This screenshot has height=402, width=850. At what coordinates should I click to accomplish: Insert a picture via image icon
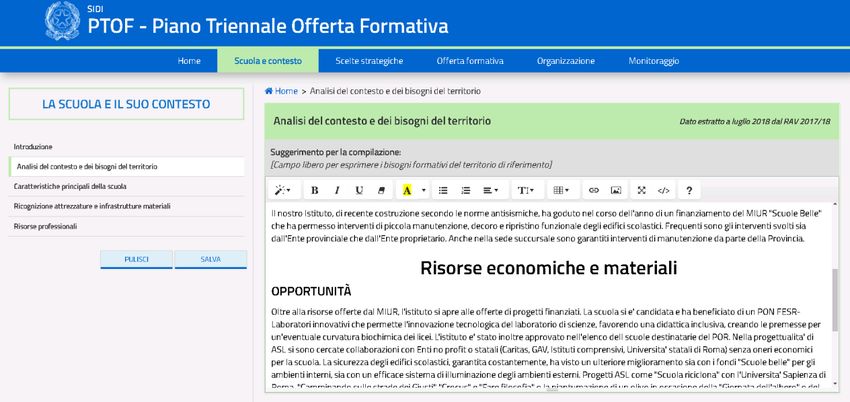click(x=616, y=190)
